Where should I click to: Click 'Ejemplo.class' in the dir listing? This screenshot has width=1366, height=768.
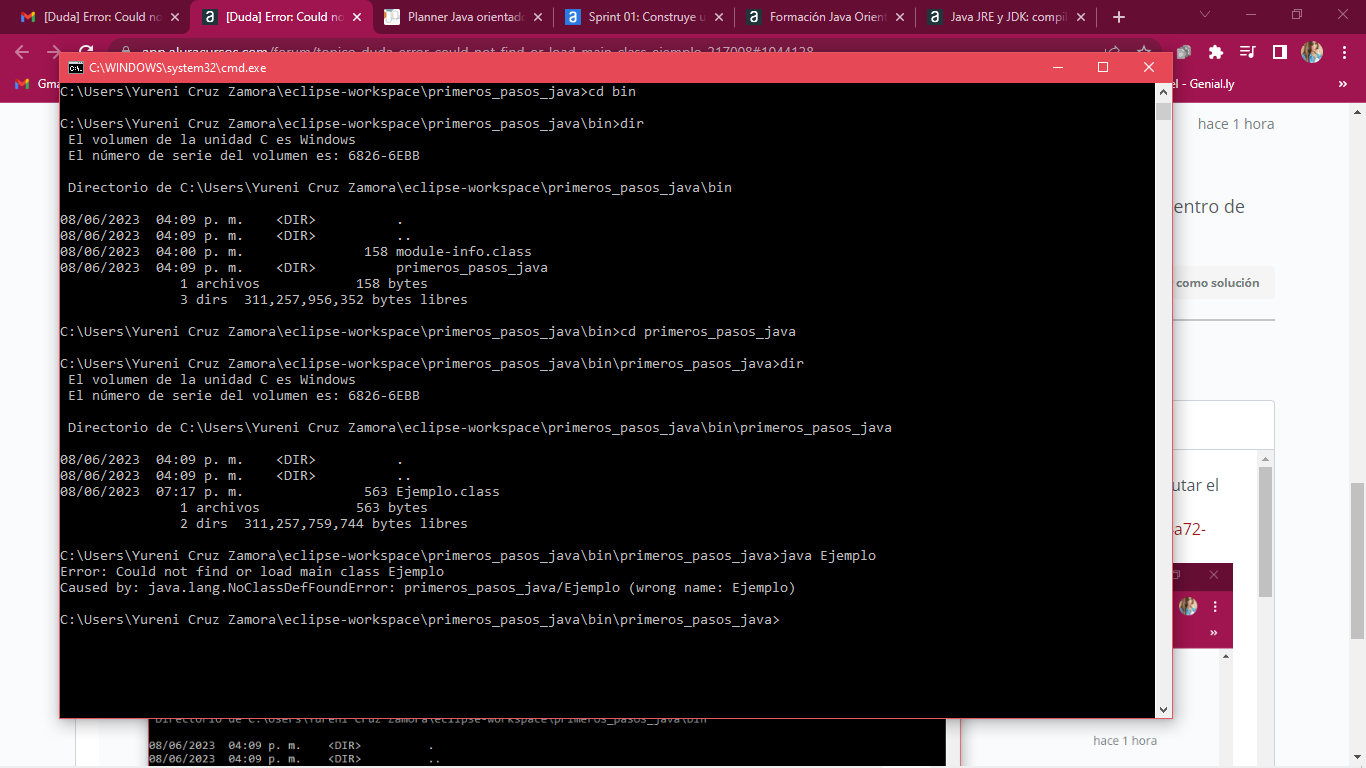(448, 492)
